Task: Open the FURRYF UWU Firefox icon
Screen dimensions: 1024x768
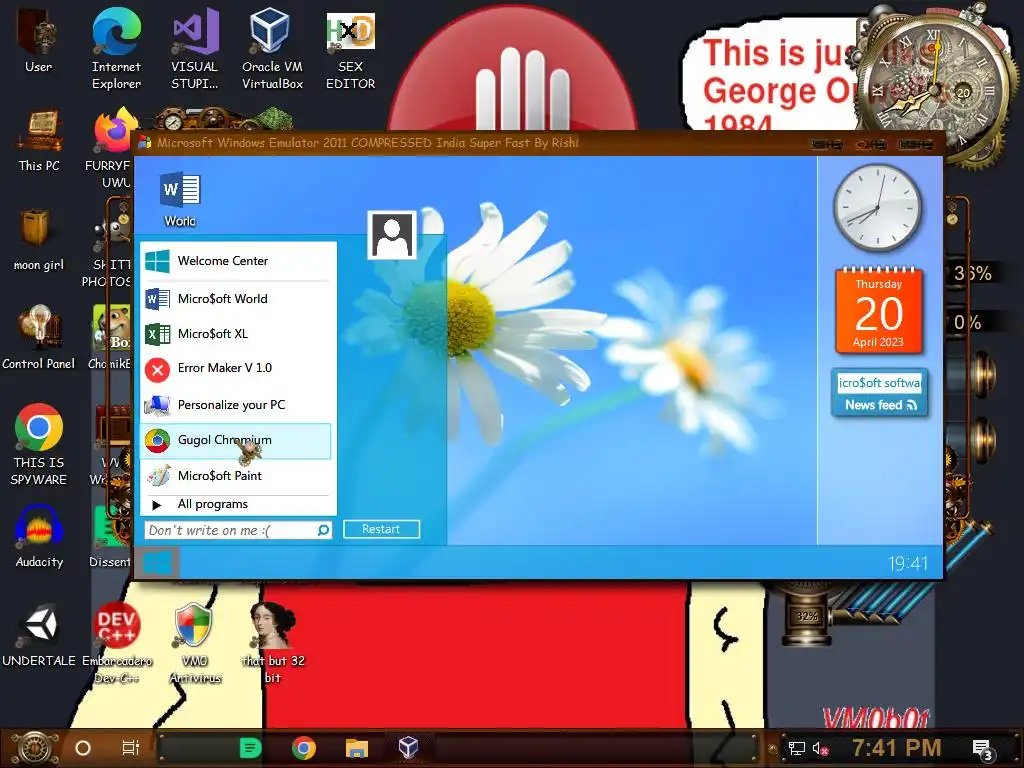Action: coord(112,149)
